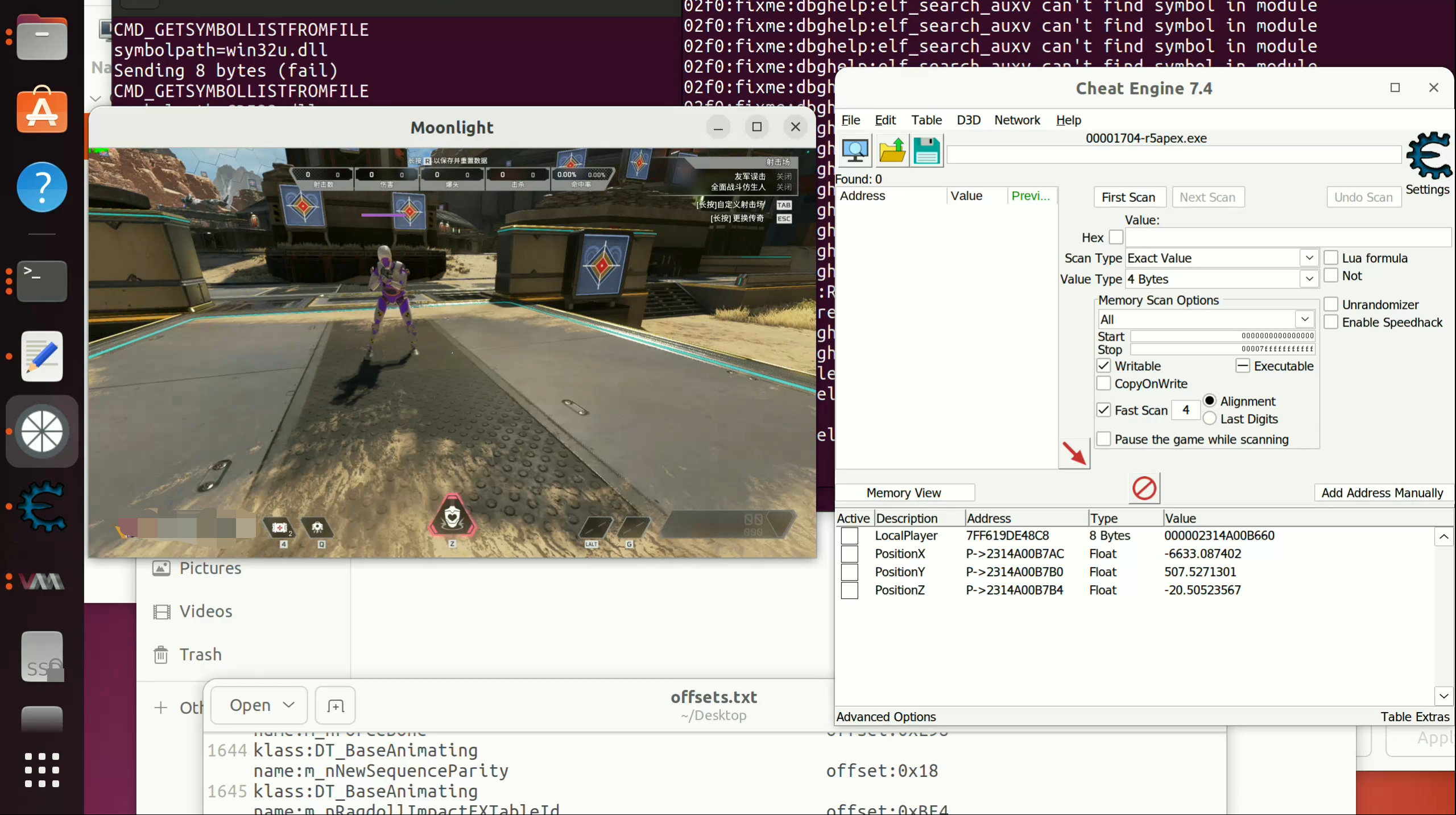Open the process list computer icon
Image resolution: width=1456 pixels, height=815 pixels.
(855, 151)
